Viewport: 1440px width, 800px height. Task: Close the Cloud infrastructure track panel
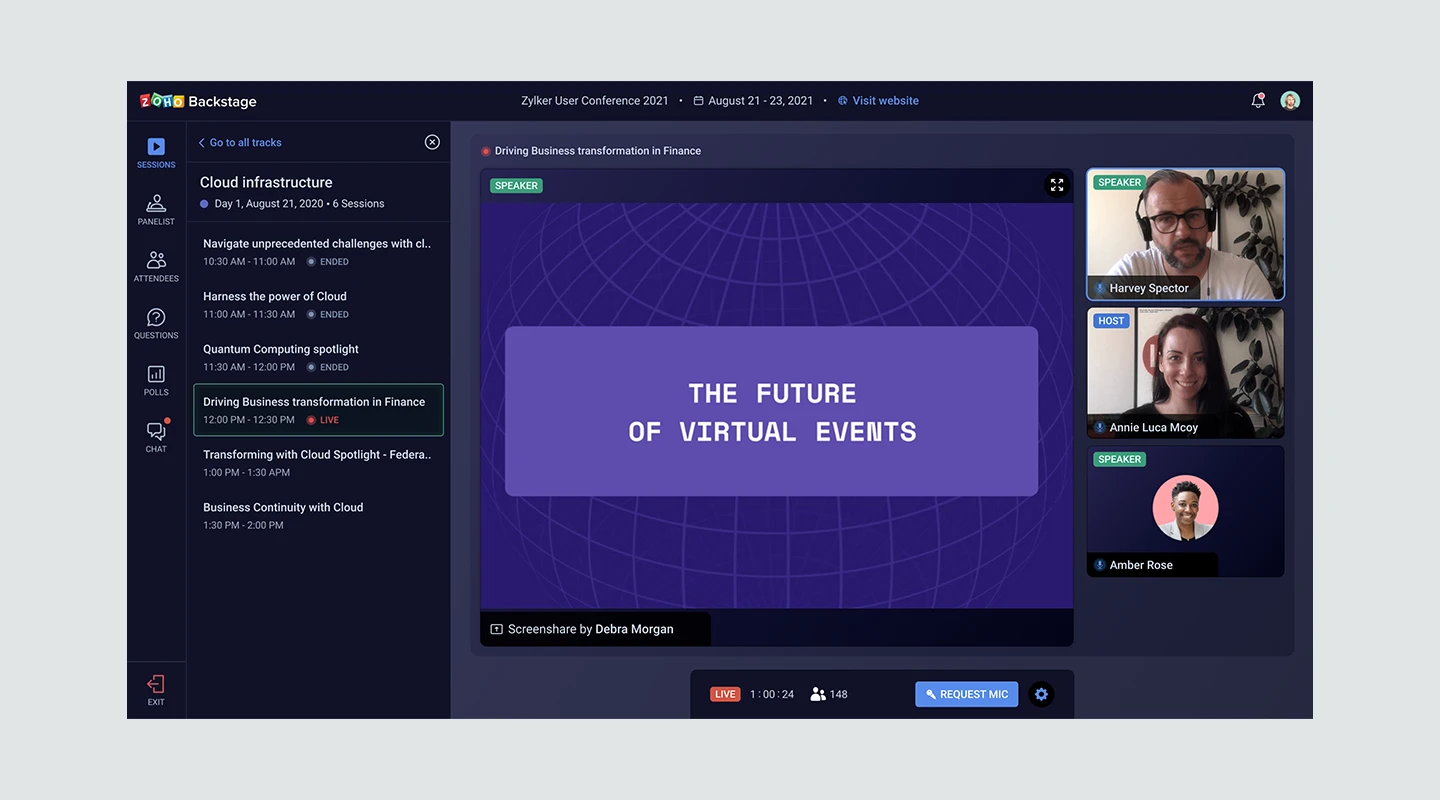coord(432,142)
